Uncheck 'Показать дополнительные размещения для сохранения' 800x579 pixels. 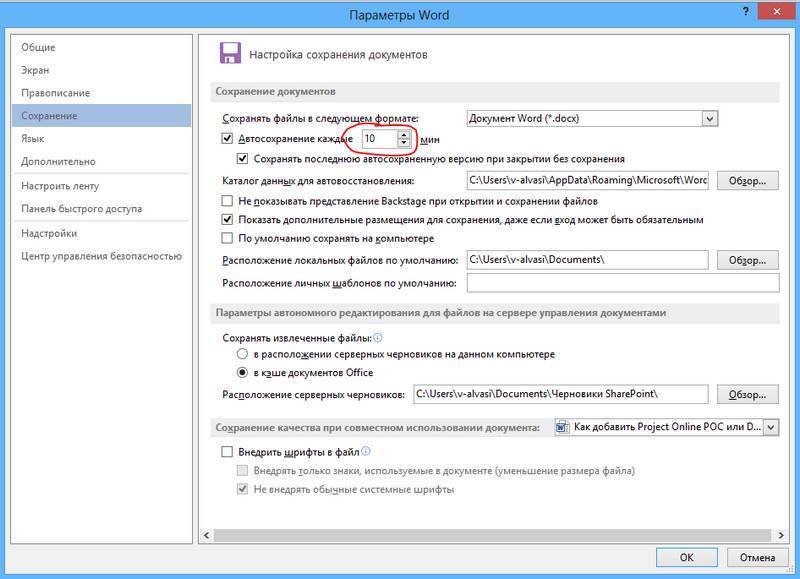point(228,220)
